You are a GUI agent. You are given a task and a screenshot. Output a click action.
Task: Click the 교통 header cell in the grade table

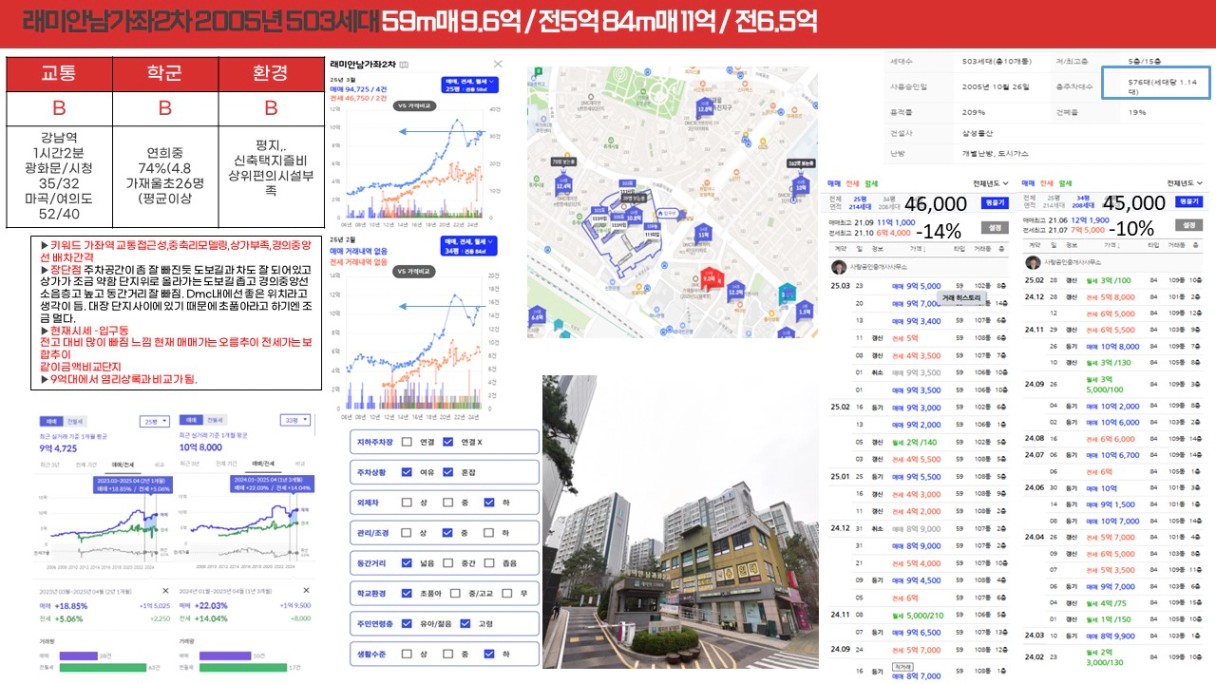[58, 74]
